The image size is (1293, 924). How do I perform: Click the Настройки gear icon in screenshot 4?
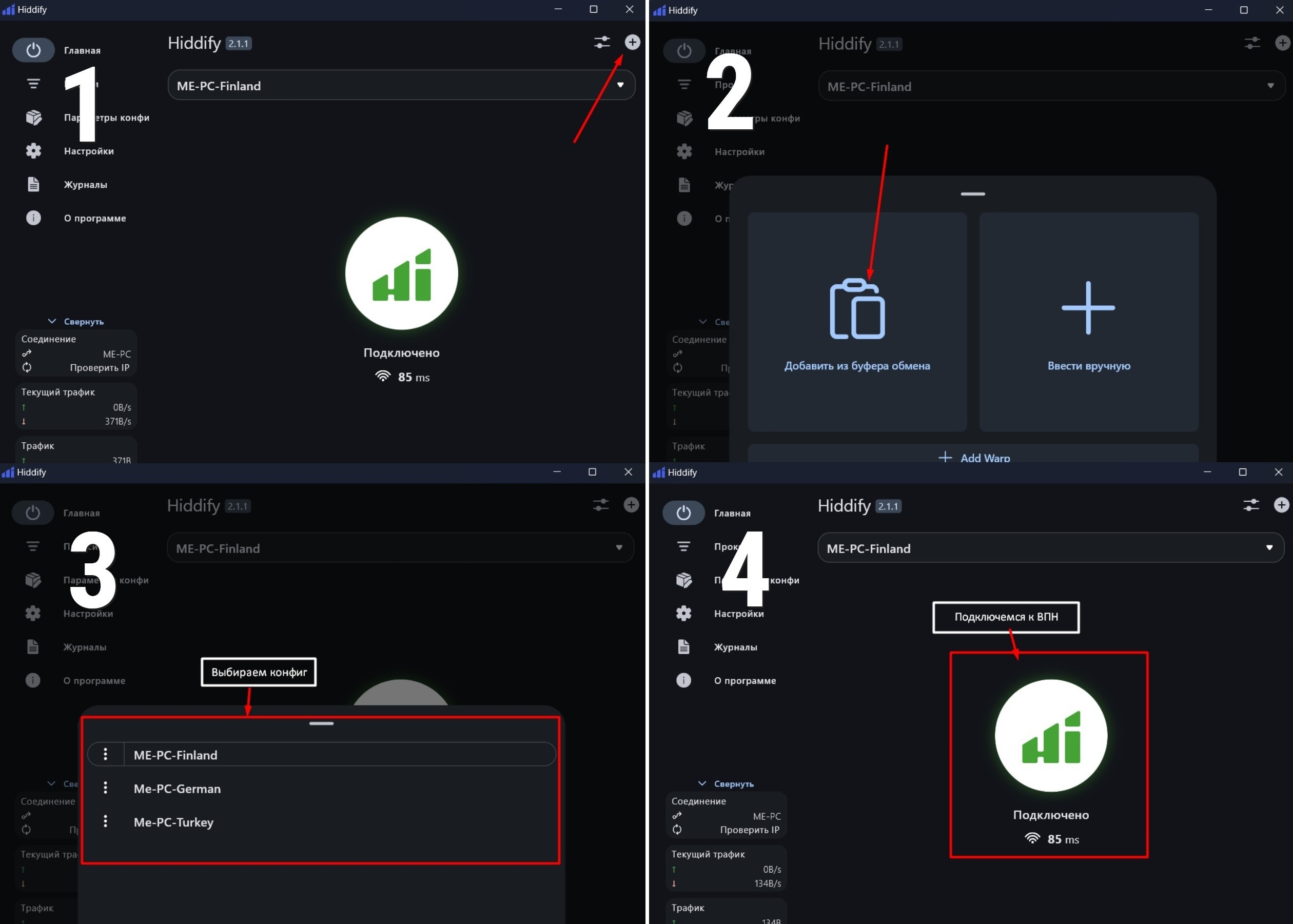click(x=684, y=613)
